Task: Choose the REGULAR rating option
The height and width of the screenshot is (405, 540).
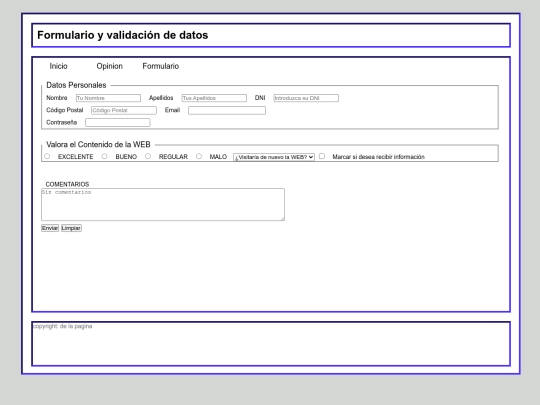Action: coord(148,156)
